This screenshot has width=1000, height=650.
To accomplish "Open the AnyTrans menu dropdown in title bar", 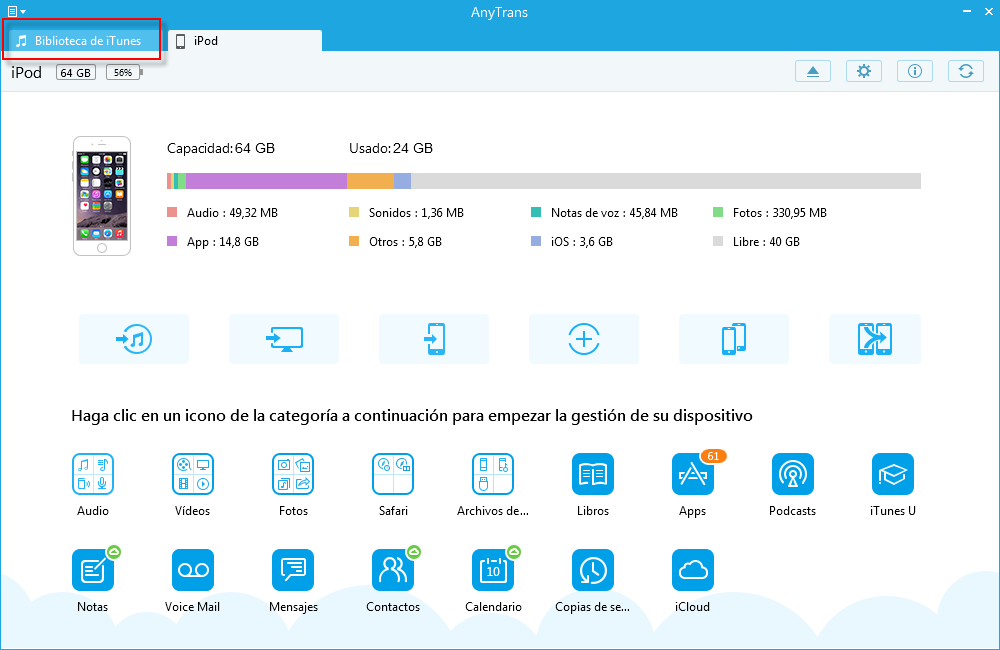I will tap(17, 11).
